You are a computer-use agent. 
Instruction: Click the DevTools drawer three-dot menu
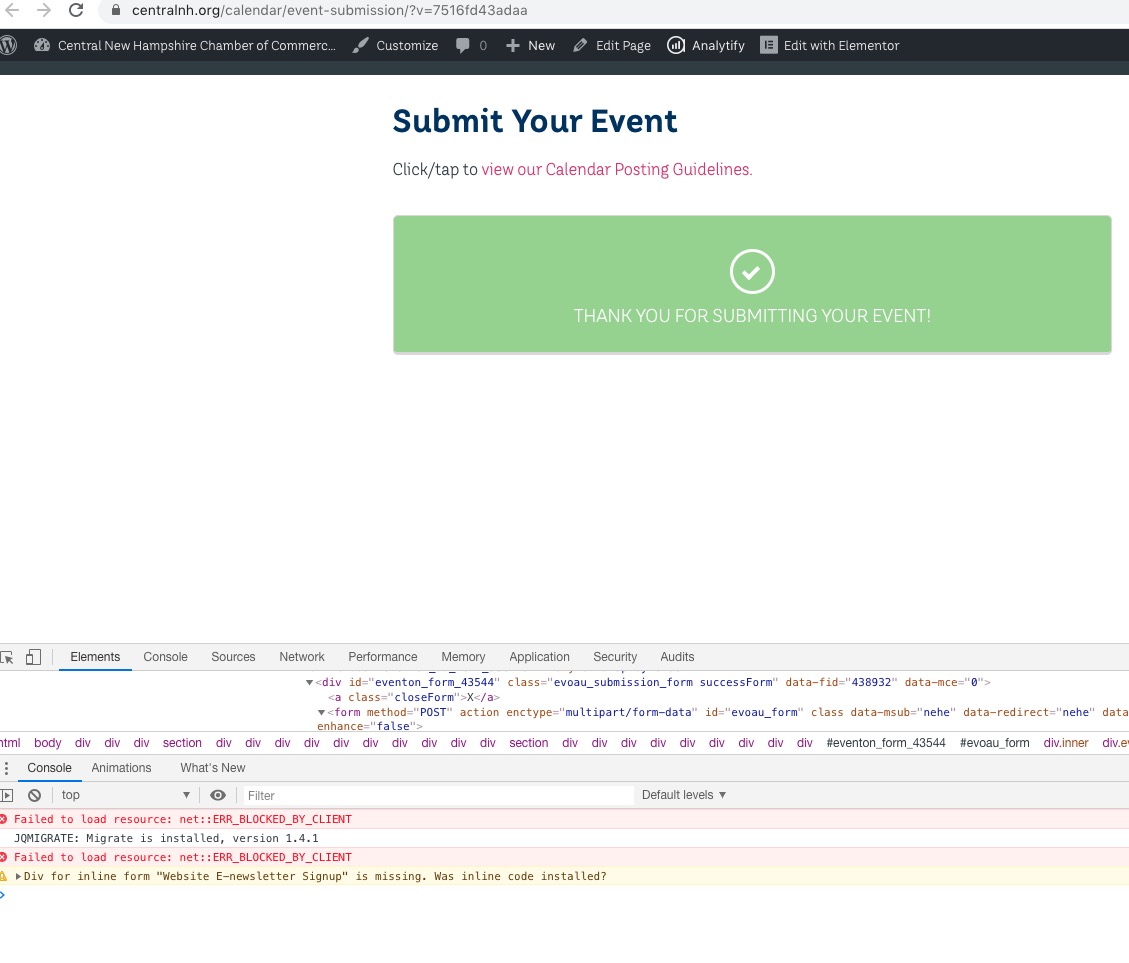6,768
